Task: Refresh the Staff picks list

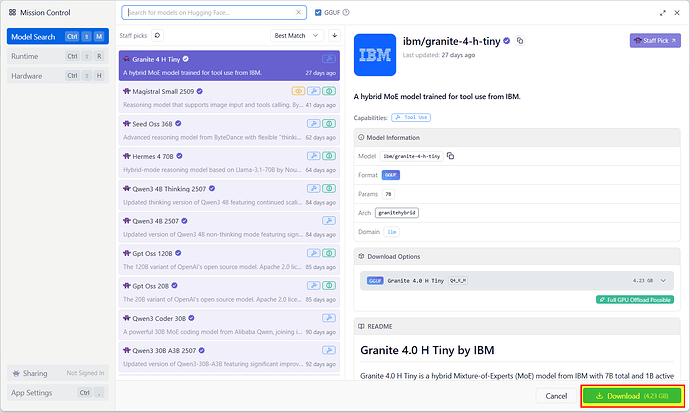Action: click(157, 35)
